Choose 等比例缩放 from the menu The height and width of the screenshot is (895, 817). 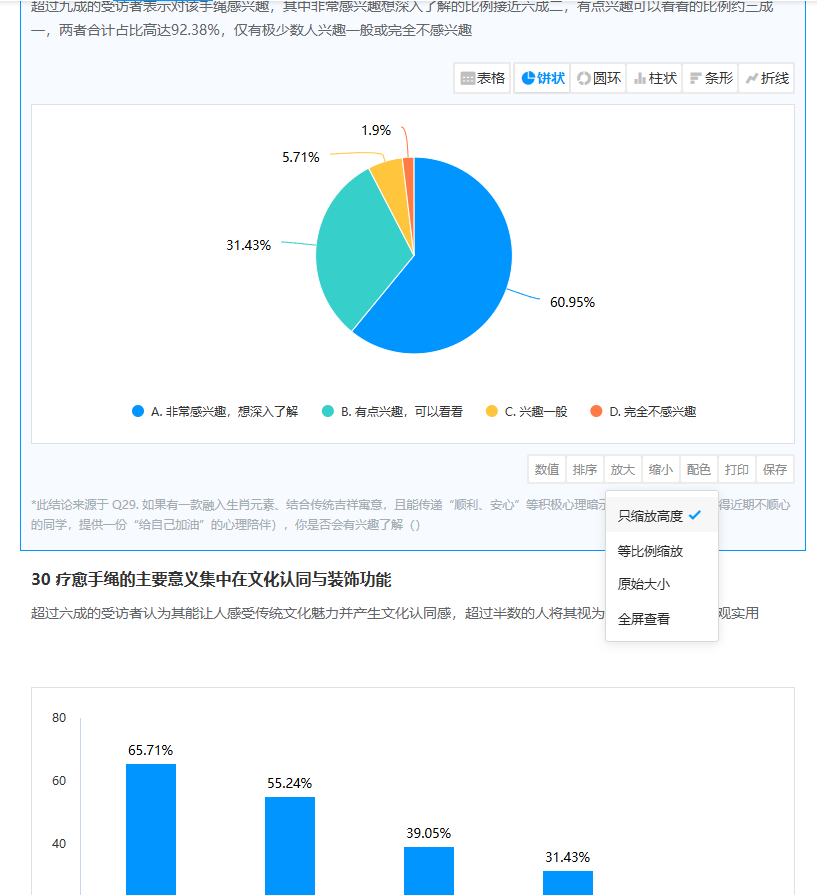point(651,551)
